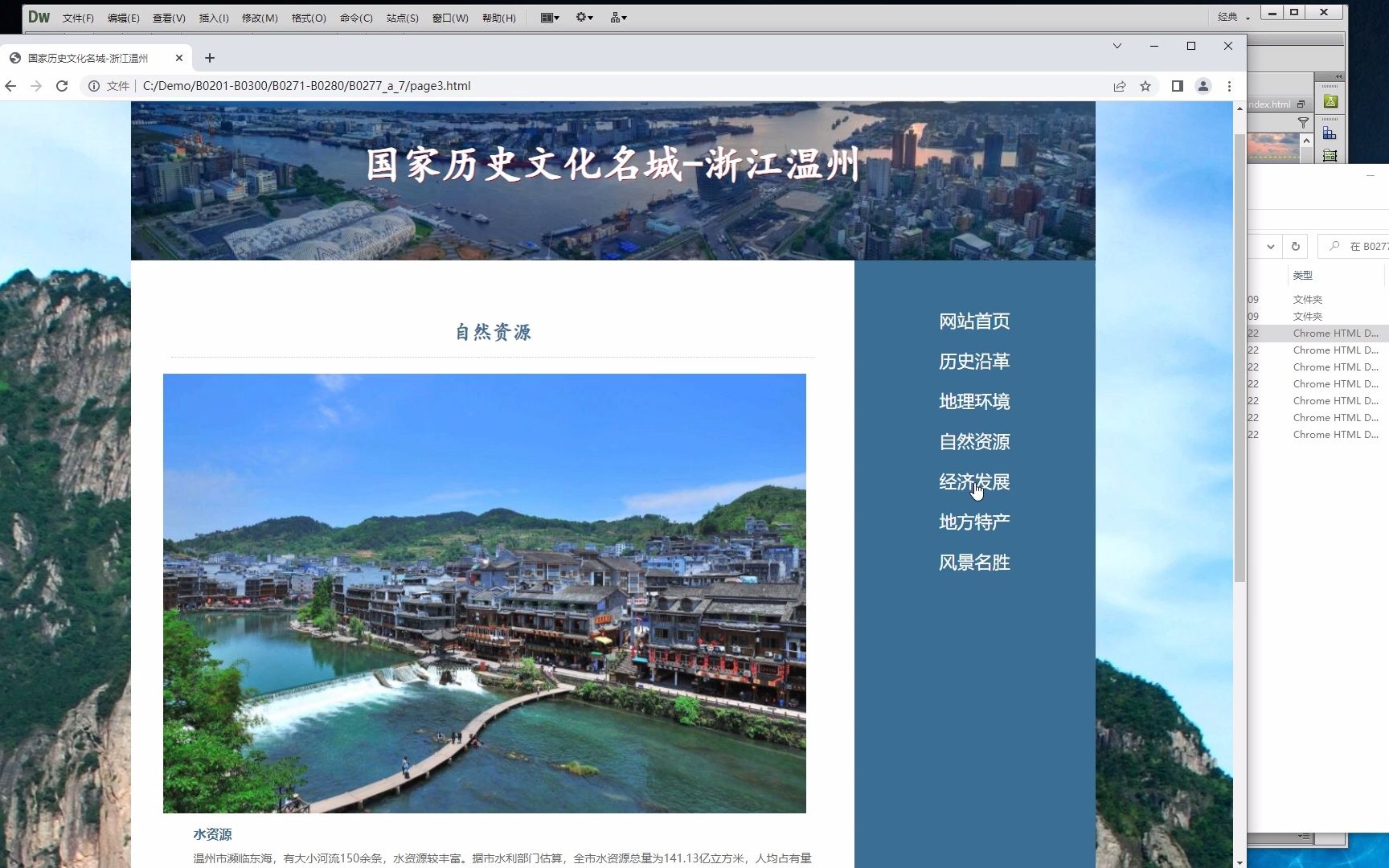Image resolution: width=1389 pixels, height=868 pixels.
Task: Bookmark the page using the star icon
Action: (x=1145, y=86)
